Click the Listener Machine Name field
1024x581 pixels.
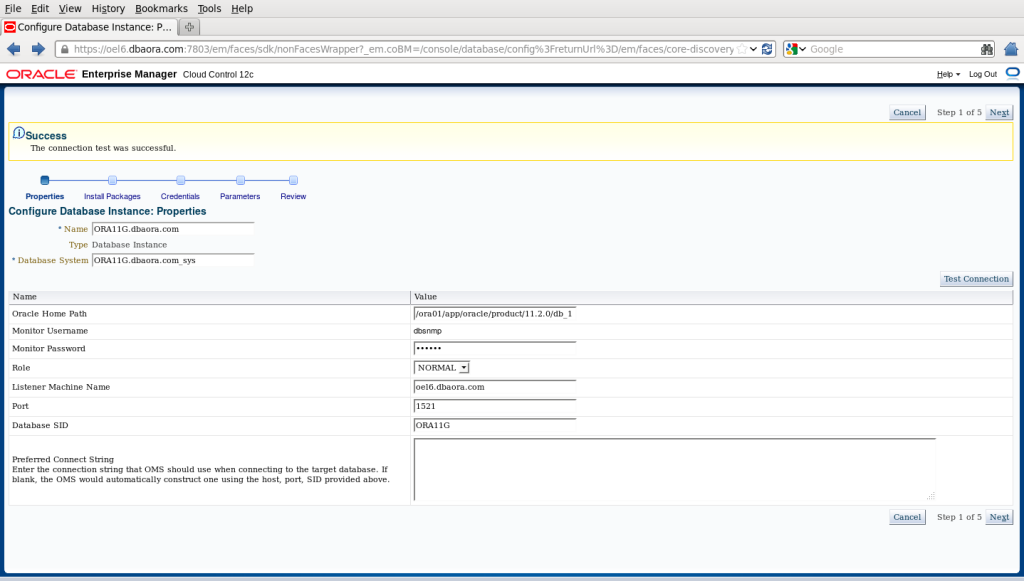pos(495,387)
